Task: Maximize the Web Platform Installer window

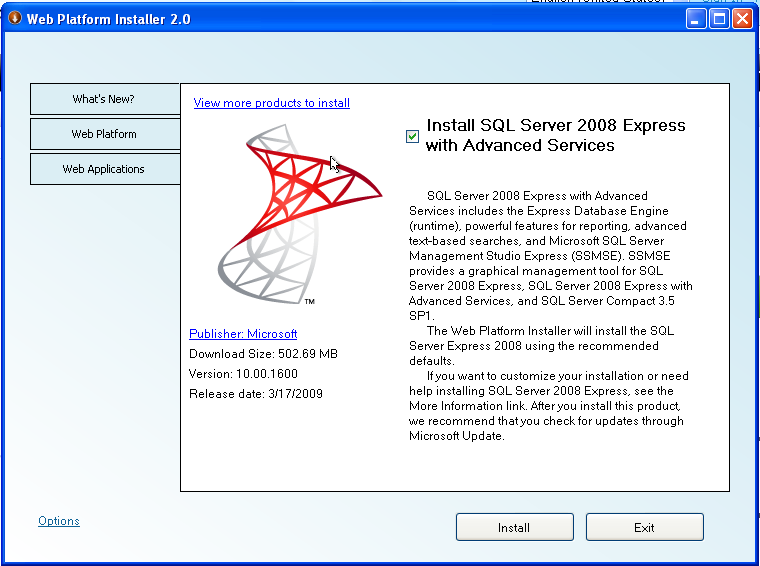Action: pos(720,19)
